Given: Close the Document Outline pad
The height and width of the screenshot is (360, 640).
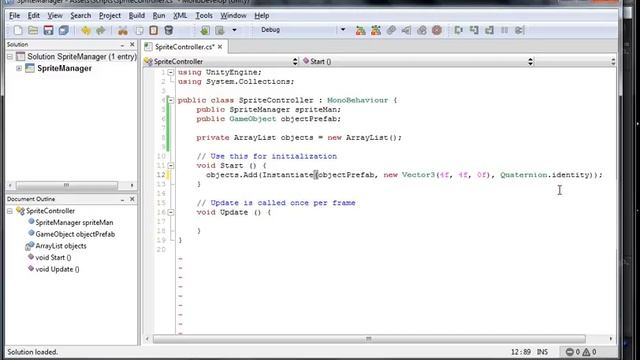Looking at the screenshot, I should [x=132, y=199].
